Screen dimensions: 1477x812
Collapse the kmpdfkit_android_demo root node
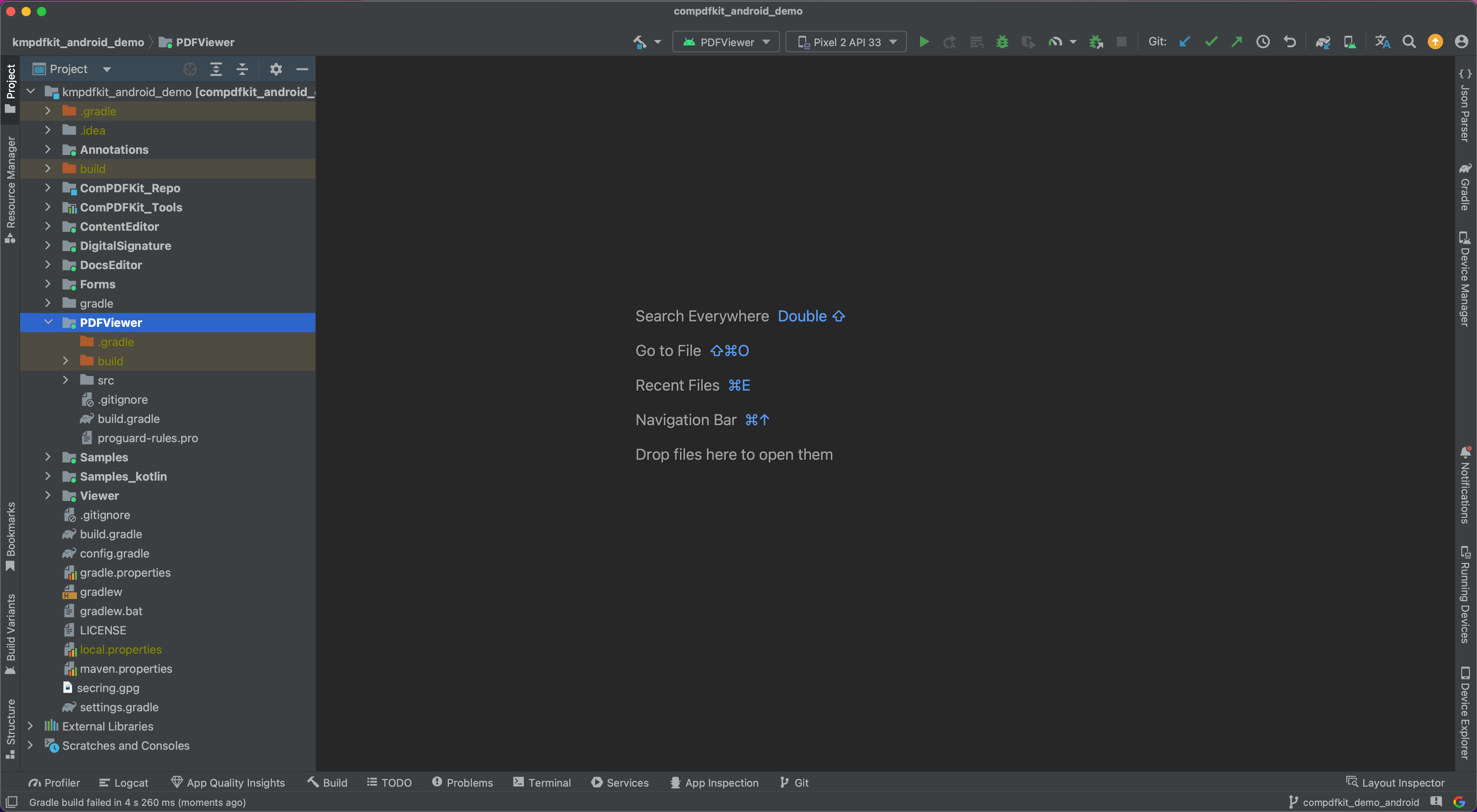(x=31, y=91)
